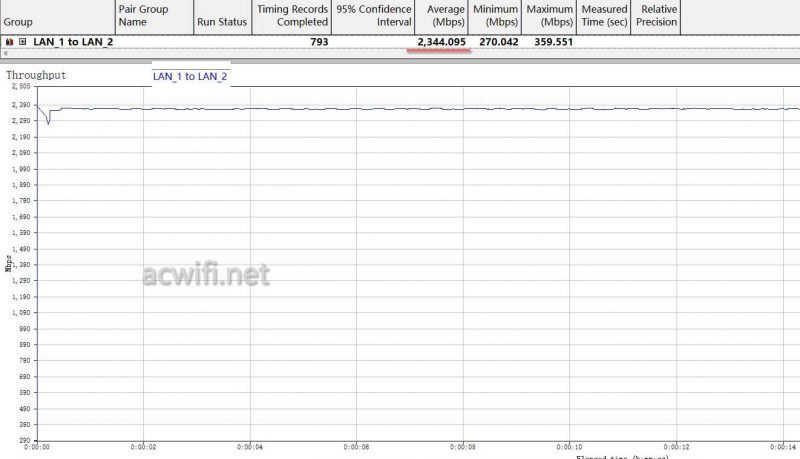
Task: Select the LAN_1 to LAN_2 row label
Action: click(x=73, y=42)
